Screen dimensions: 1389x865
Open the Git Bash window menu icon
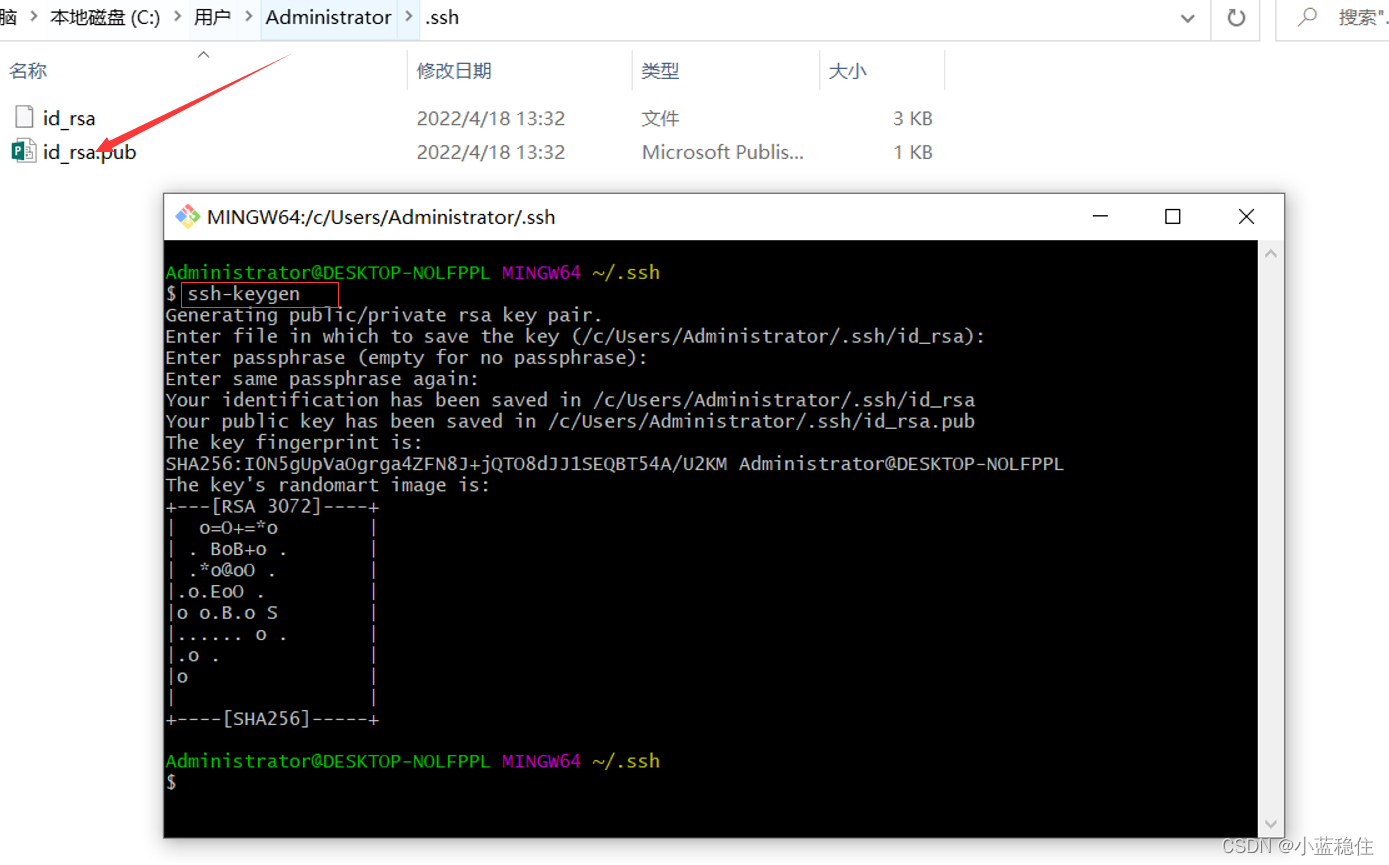187,216
